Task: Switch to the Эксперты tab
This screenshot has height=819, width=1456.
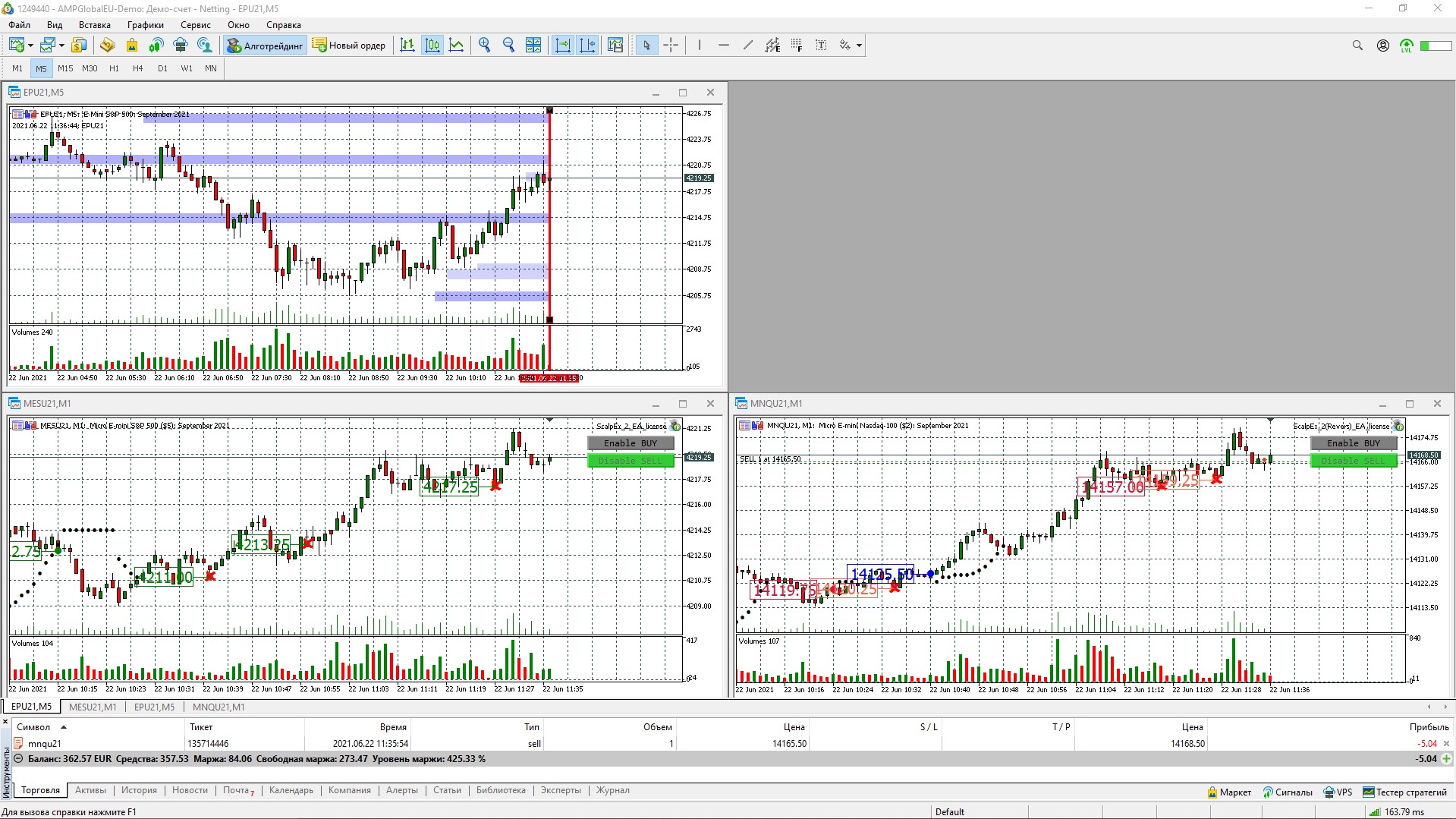Action: click(561, 790)
